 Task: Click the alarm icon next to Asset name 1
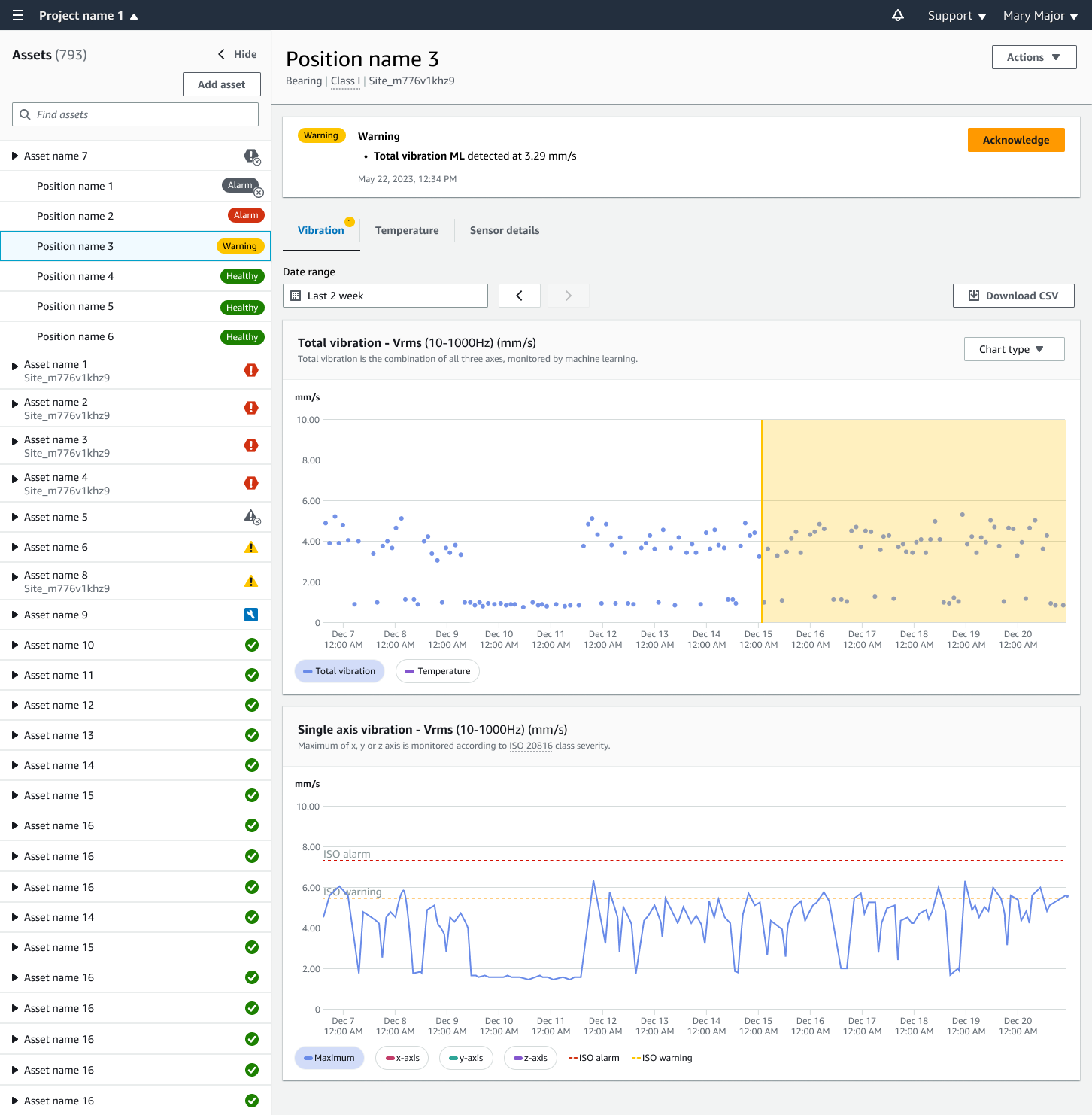click(x=251, y=369)
